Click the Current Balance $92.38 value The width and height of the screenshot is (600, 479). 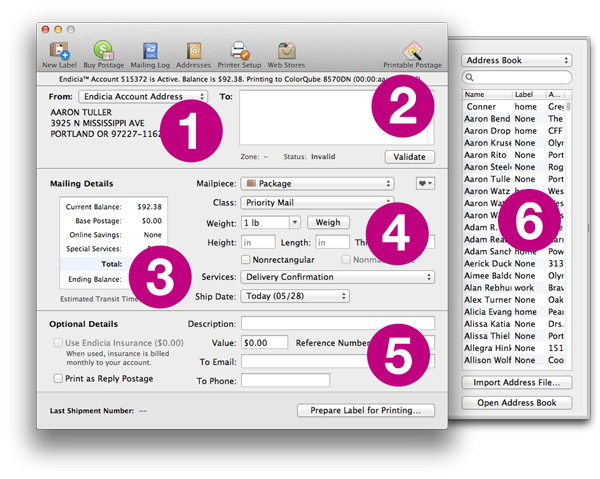tap(149, 207)
